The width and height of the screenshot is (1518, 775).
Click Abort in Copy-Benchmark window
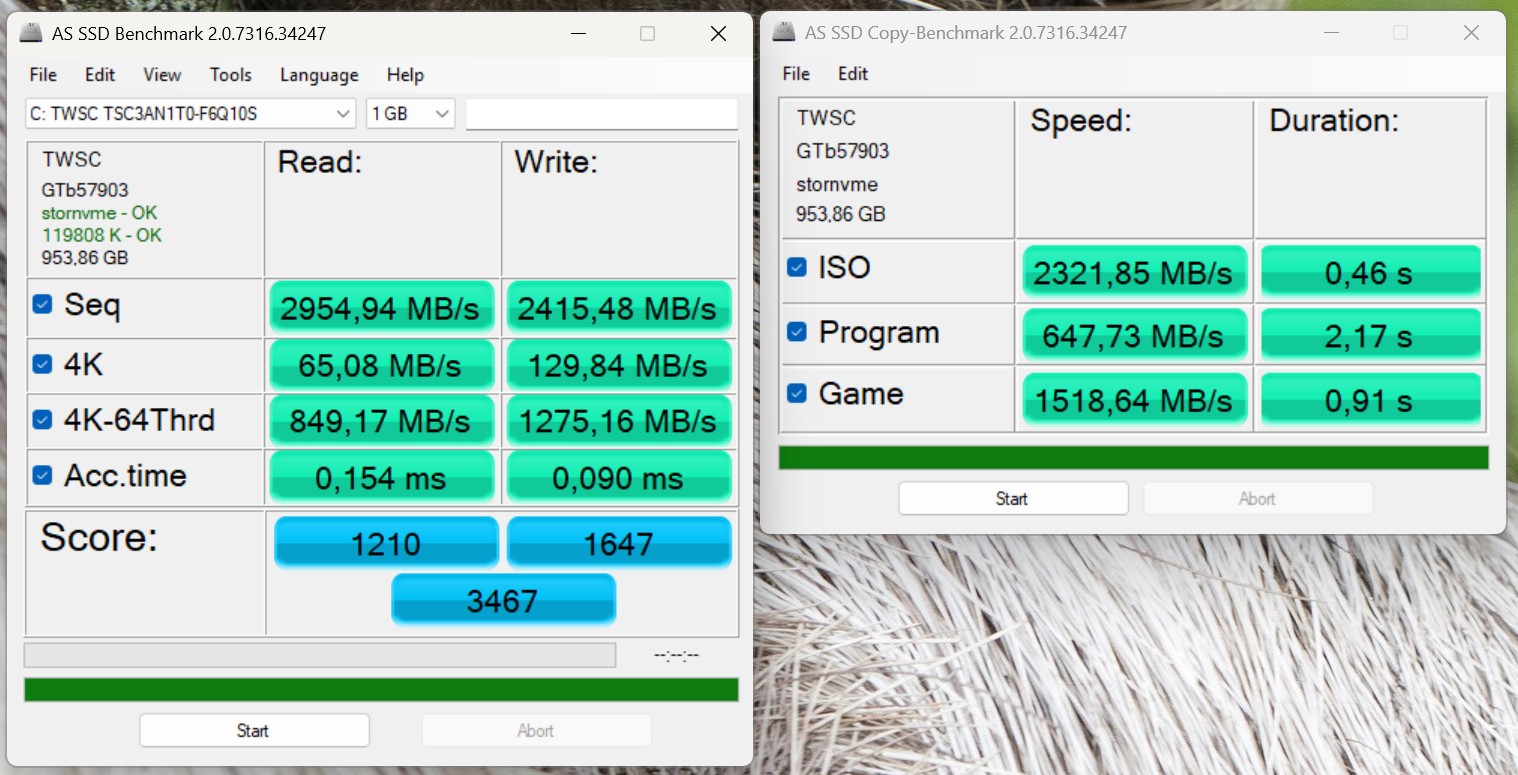pyautogui.click(x=1258, y=498)
